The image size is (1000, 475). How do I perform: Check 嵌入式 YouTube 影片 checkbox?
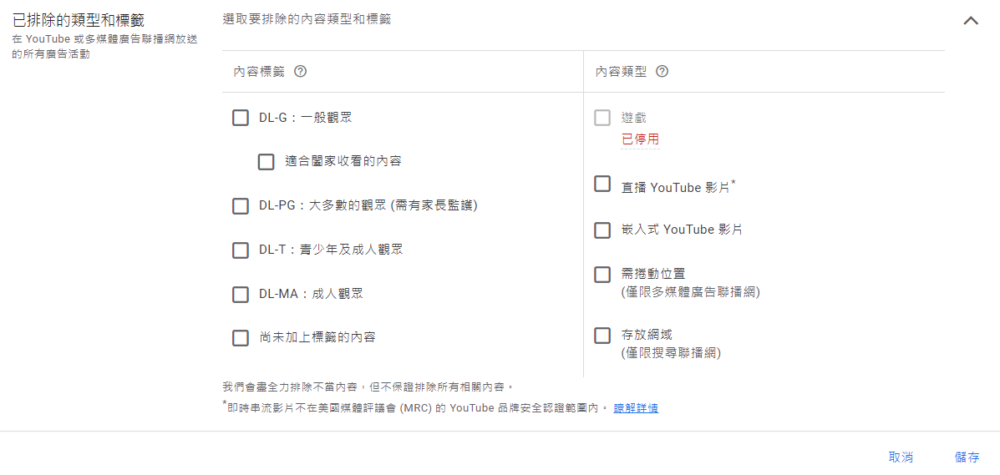point(602,230)
